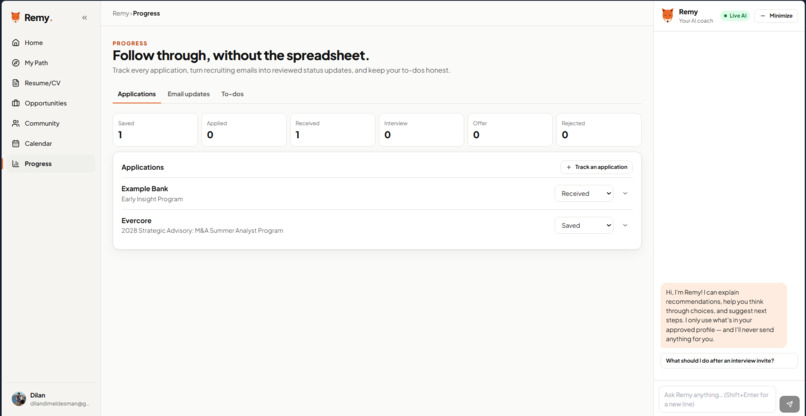Open Example Bank status dropdown
Screen dimensions: 806x416
point(583,193)
